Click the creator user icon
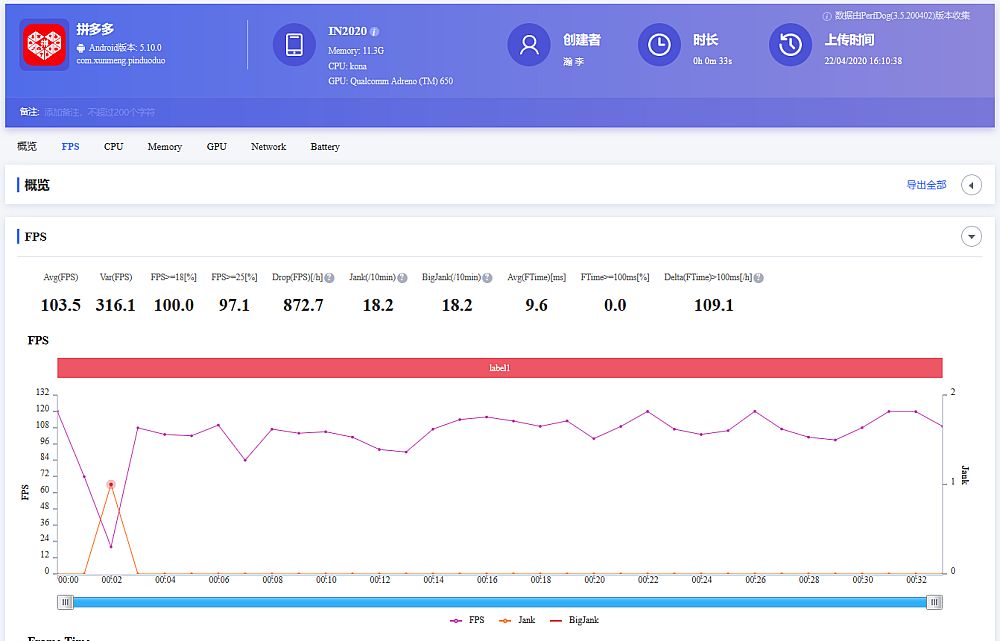 [529, 45]
